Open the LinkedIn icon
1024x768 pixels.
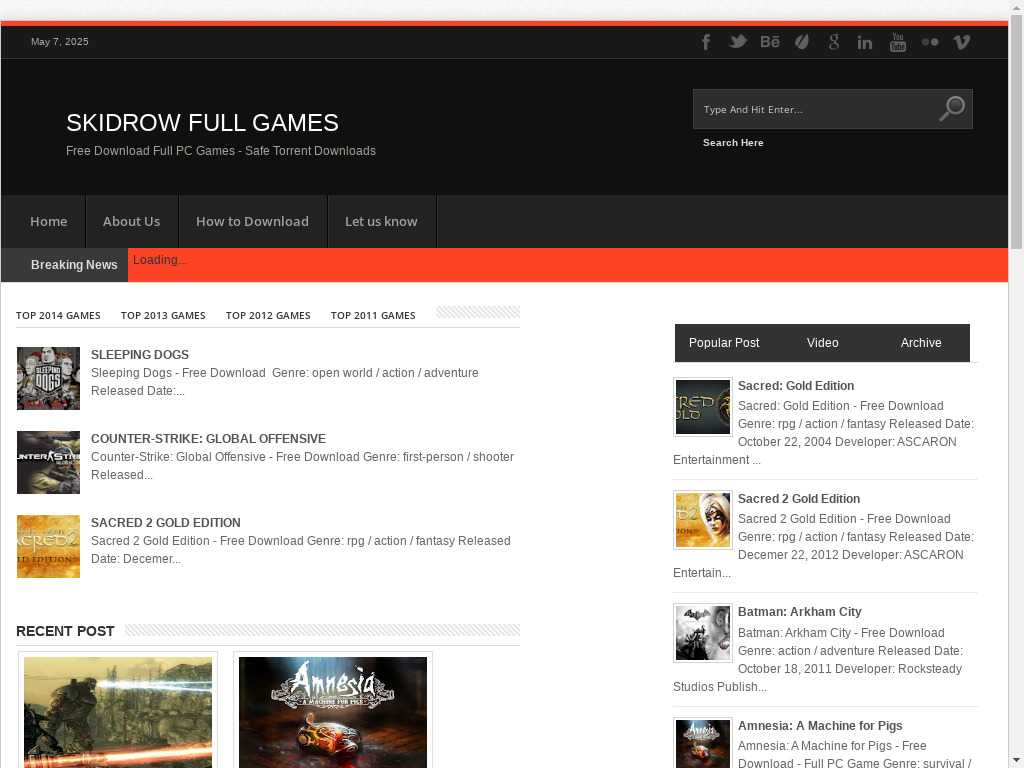click(865, 42)
